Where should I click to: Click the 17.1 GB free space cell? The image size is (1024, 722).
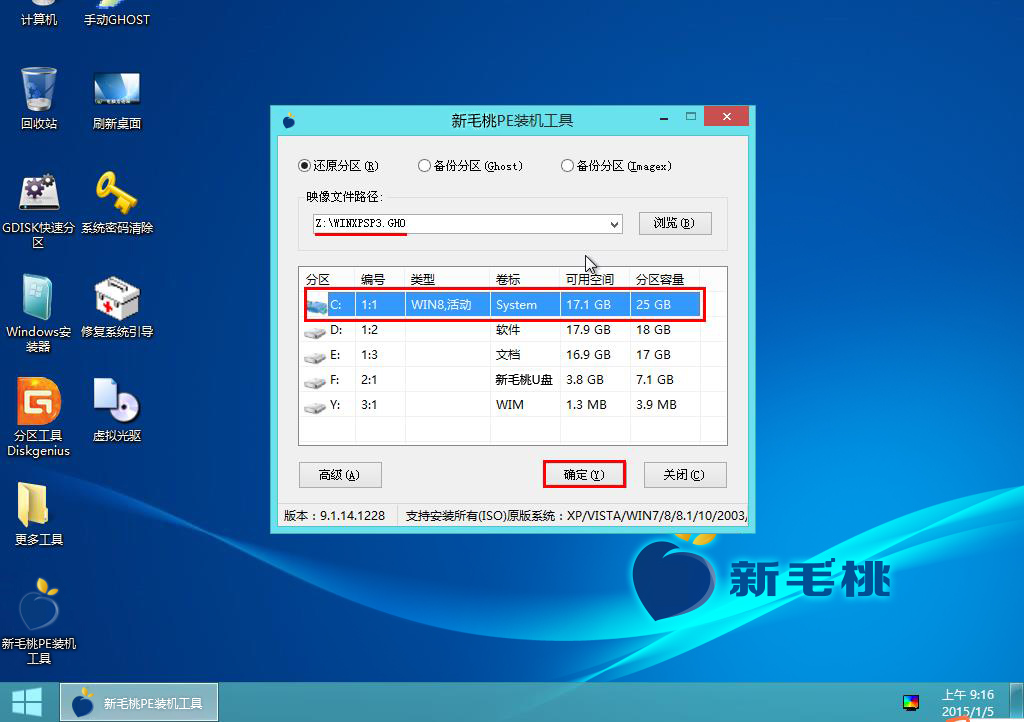coord(588,305)
